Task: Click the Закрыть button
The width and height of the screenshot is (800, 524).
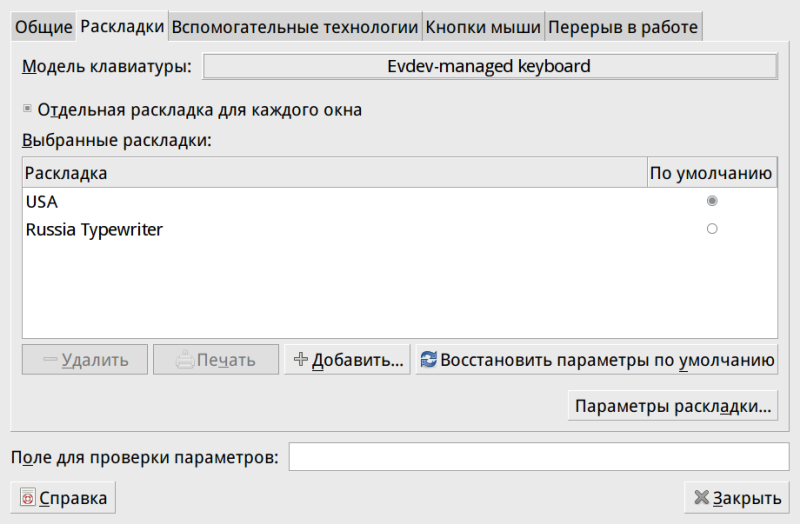Action: pos(737,497)
